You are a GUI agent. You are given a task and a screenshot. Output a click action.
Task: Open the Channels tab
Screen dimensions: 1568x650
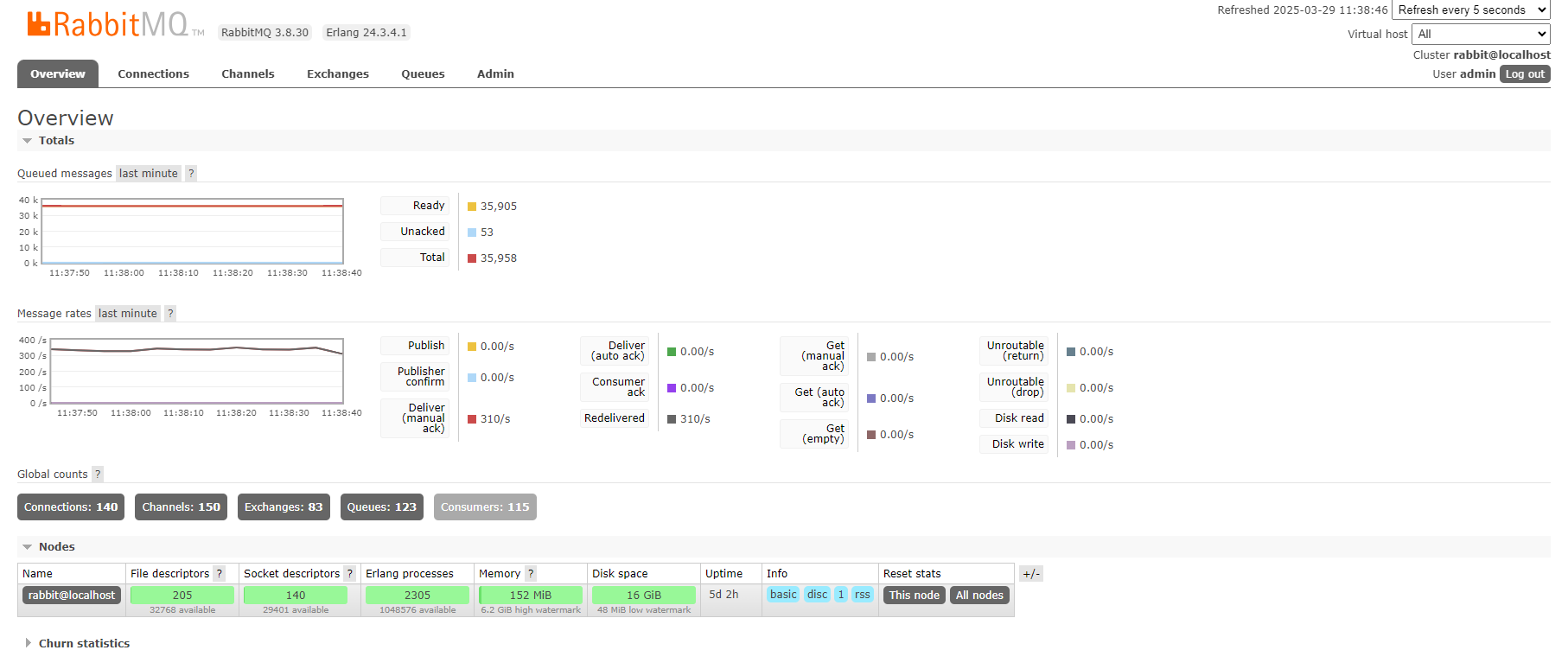coord(248,73)
